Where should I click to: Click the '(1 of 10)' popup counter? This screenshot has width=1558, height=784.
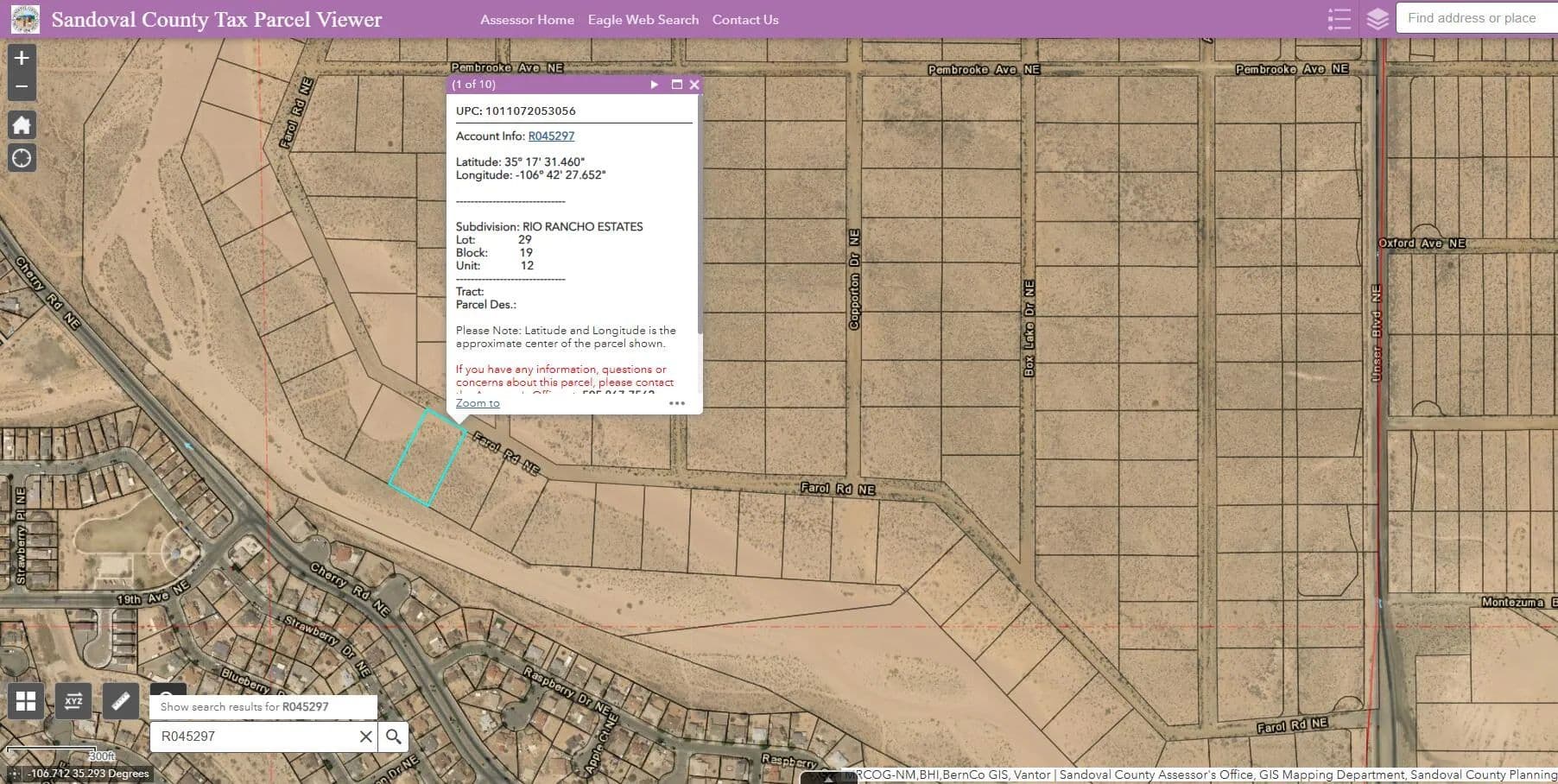pyautogui.click(x=473, y=85)
